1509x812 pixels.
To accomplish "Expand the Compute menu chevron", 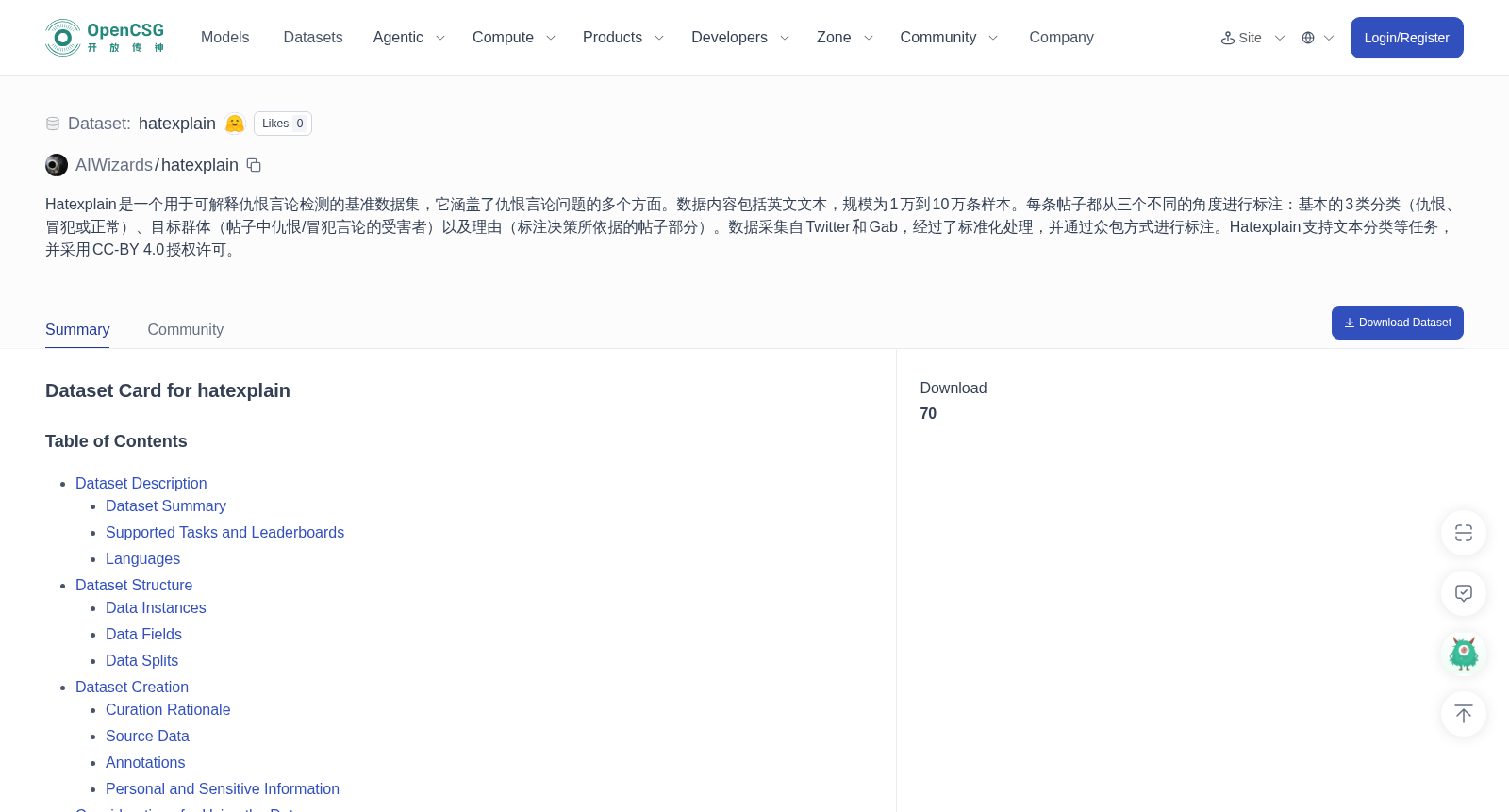I will point(551,38).
